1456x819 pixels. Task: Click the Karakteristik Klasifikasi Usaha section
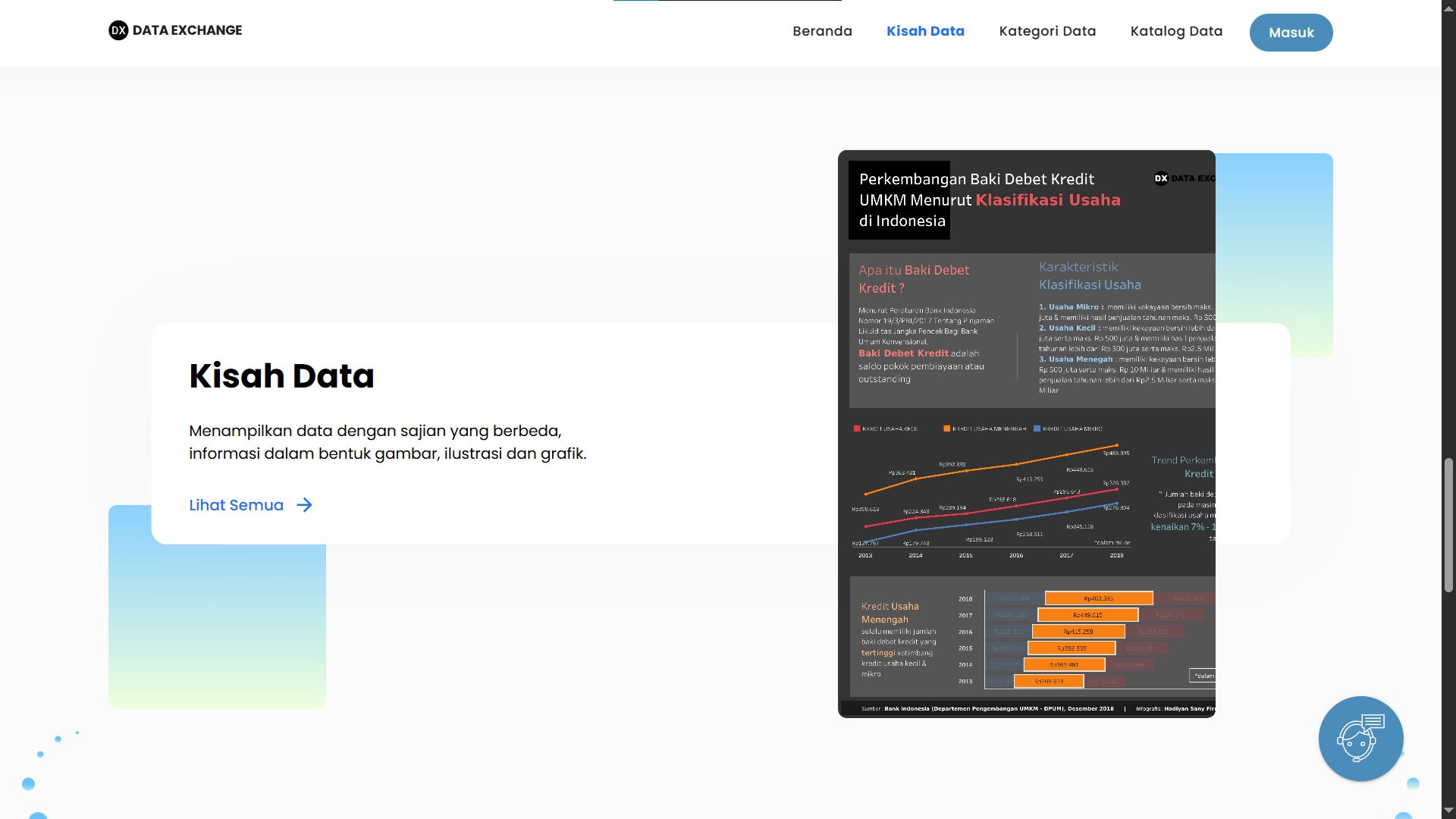click(x=1126, y=328)
